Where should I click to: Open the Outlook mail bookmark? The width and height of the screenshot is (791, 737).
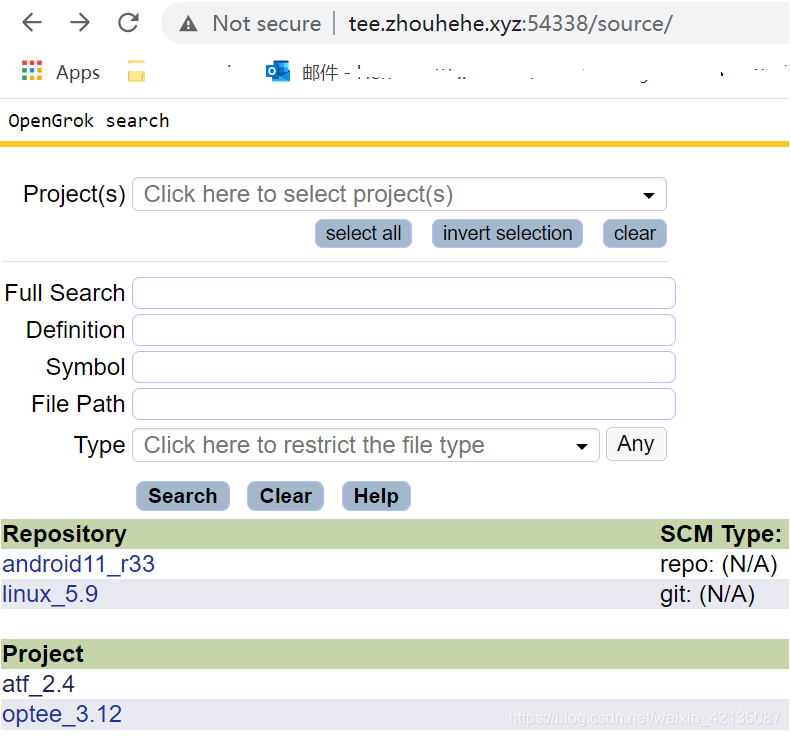[x=278, y=71]
